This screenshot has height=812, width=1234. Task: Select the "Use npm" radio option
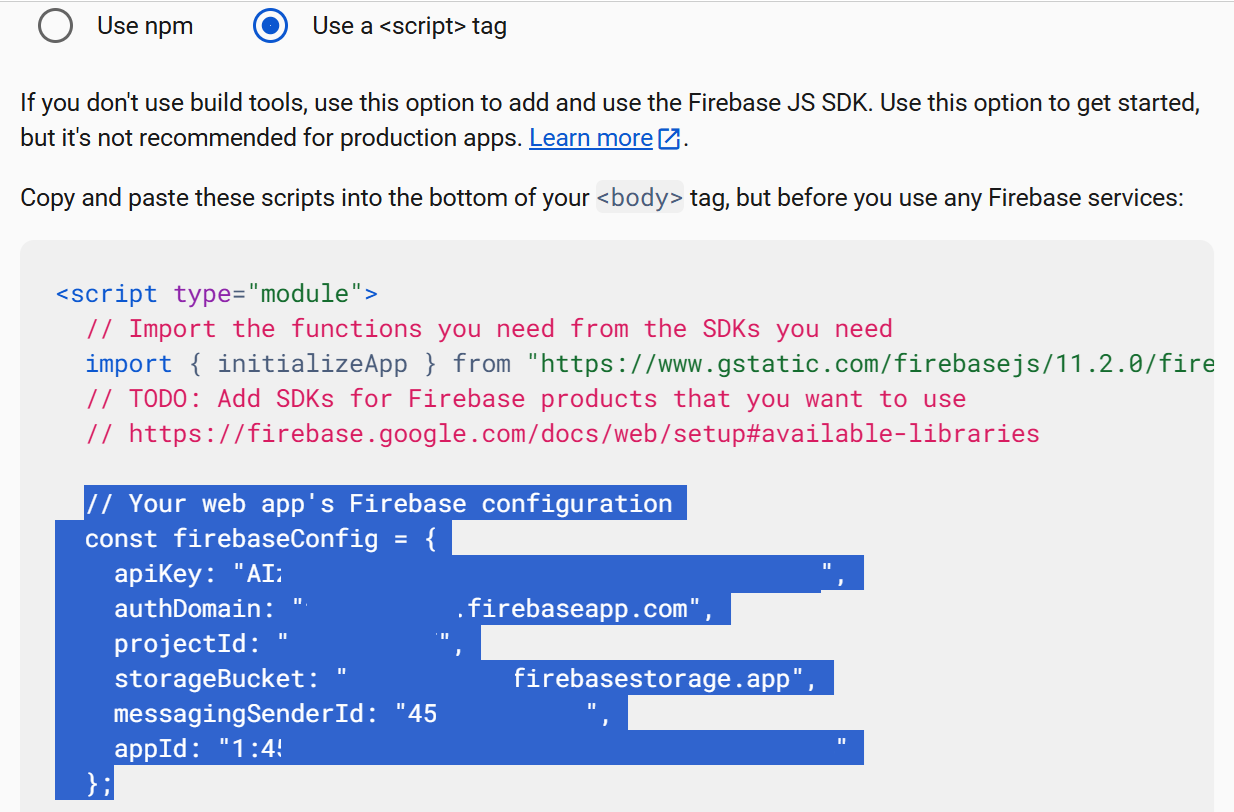coord(55,26)
